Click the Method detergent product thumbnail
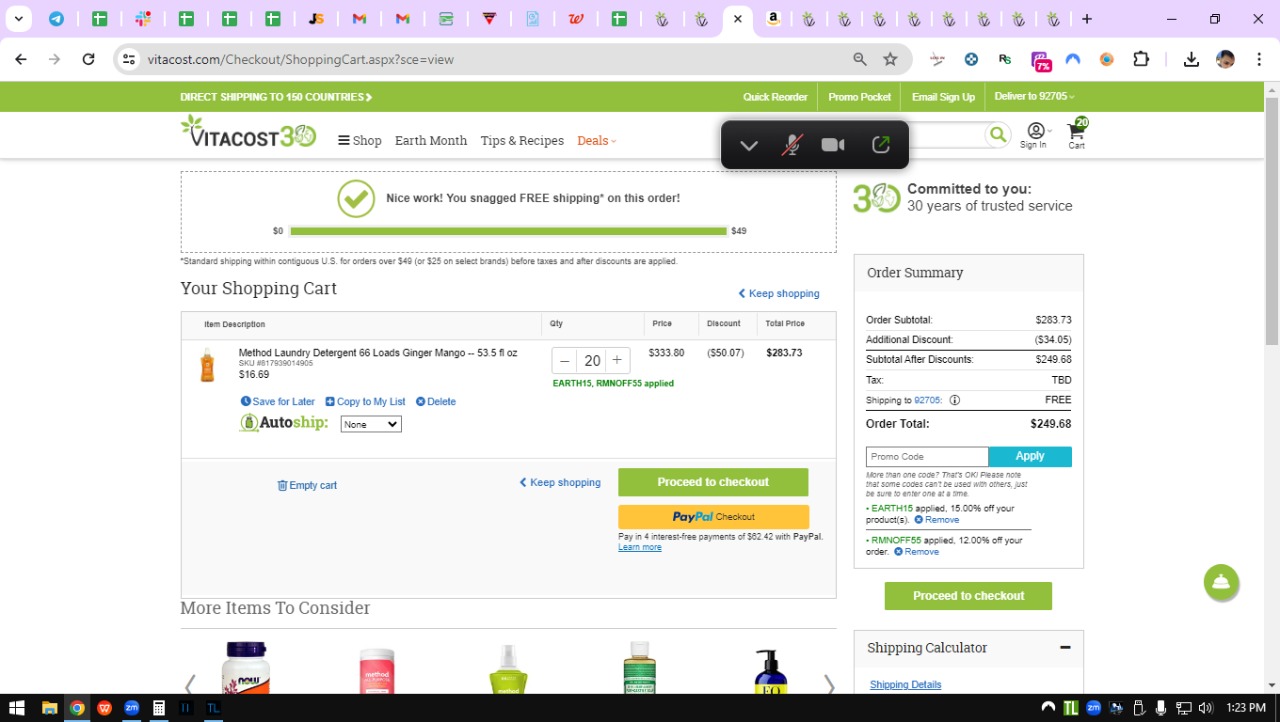Viewport: 1280px width, 722px height. pos(207,365)
